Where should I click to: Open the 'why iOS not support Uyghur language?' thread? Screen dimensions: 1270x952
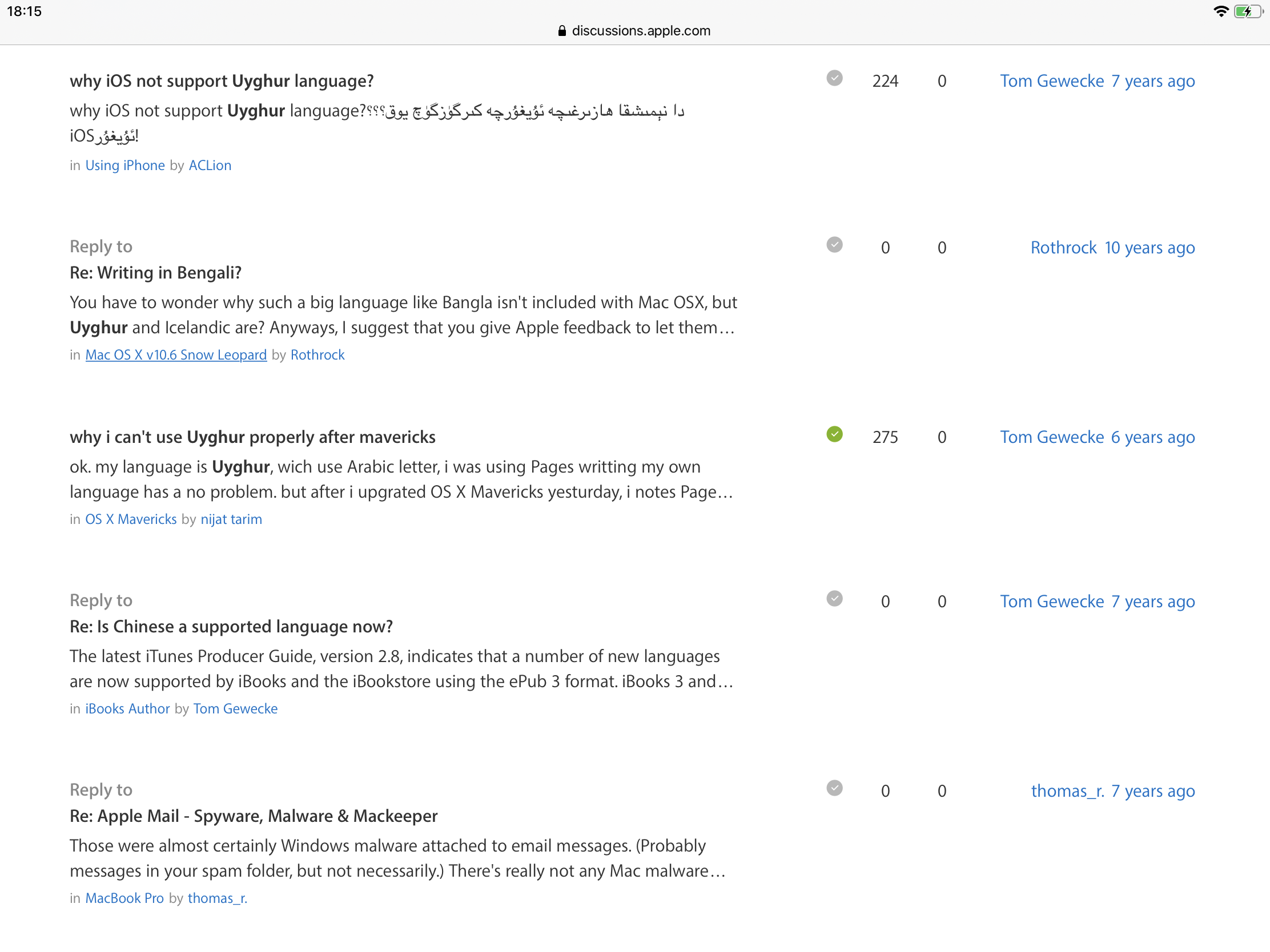click(x=222, y=81)
